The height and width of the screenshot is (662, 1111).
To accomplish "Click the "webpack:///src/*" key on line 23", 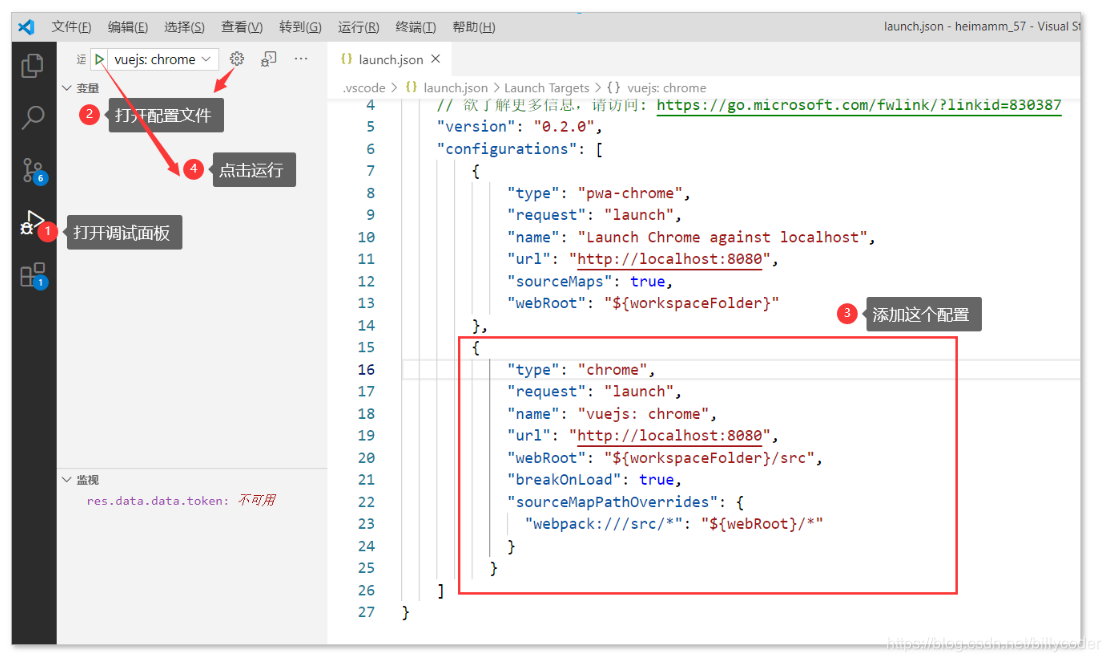I will coord(603,524).
